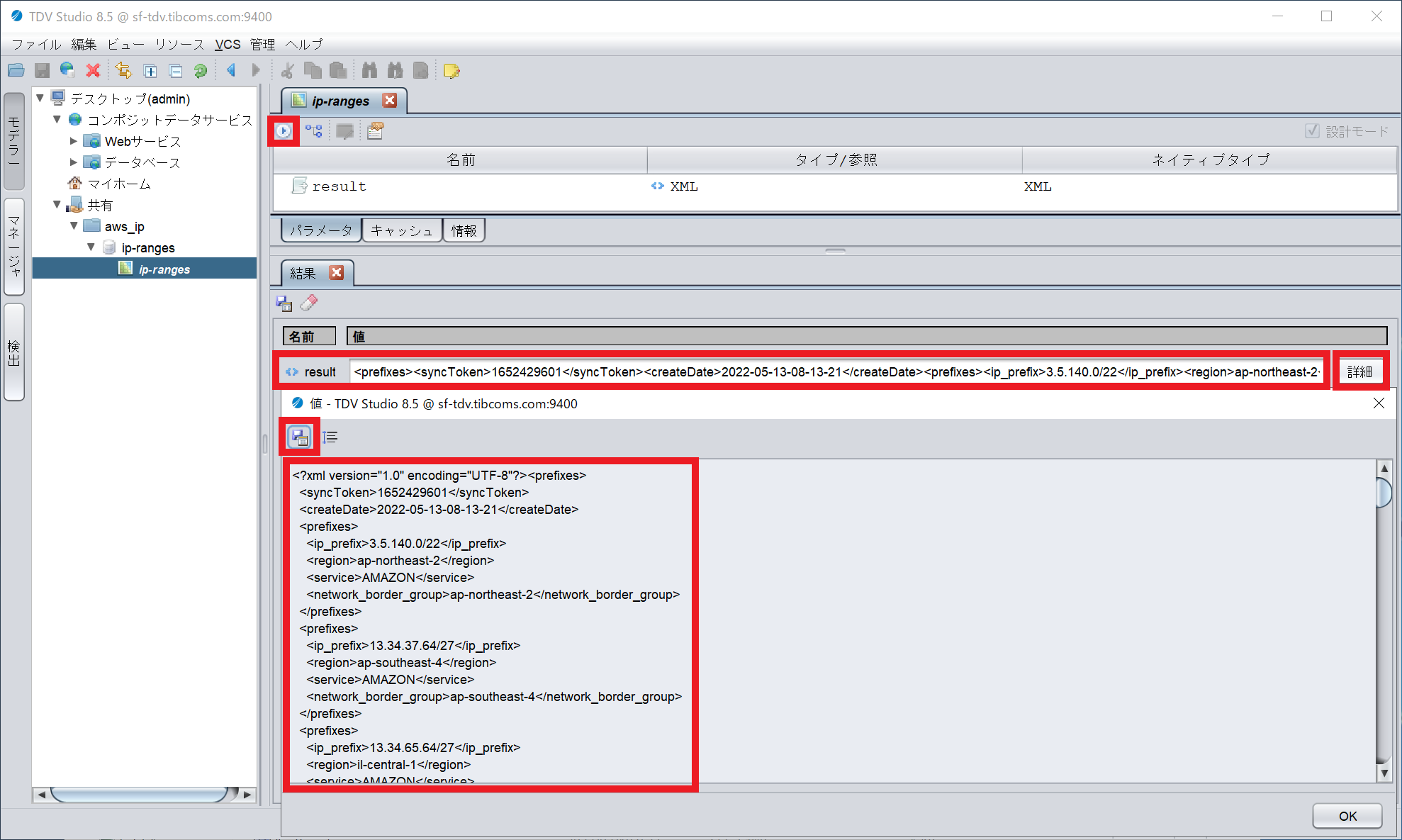
Task: Click the copy toolbar icon
Action: click(313, 70)
